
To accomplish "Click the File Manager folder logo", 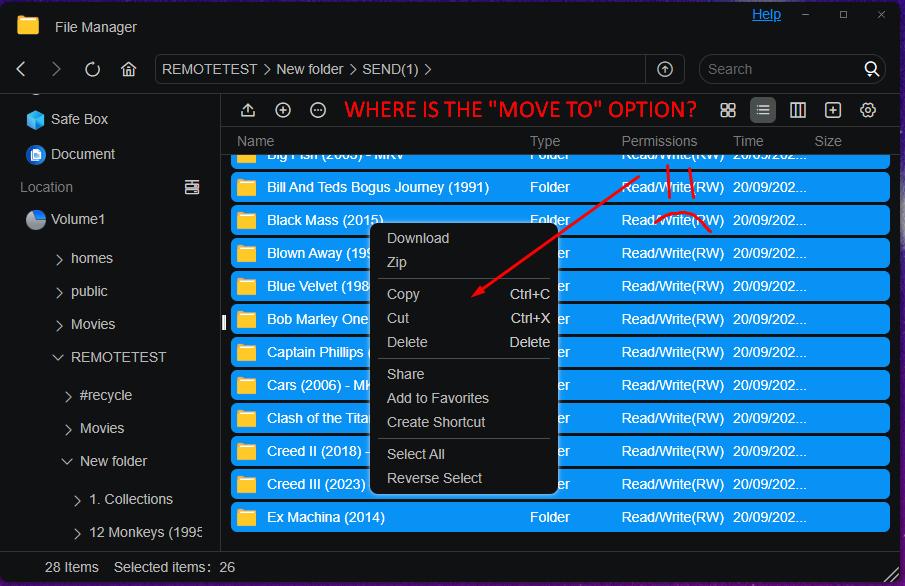I will click(28, 26).
